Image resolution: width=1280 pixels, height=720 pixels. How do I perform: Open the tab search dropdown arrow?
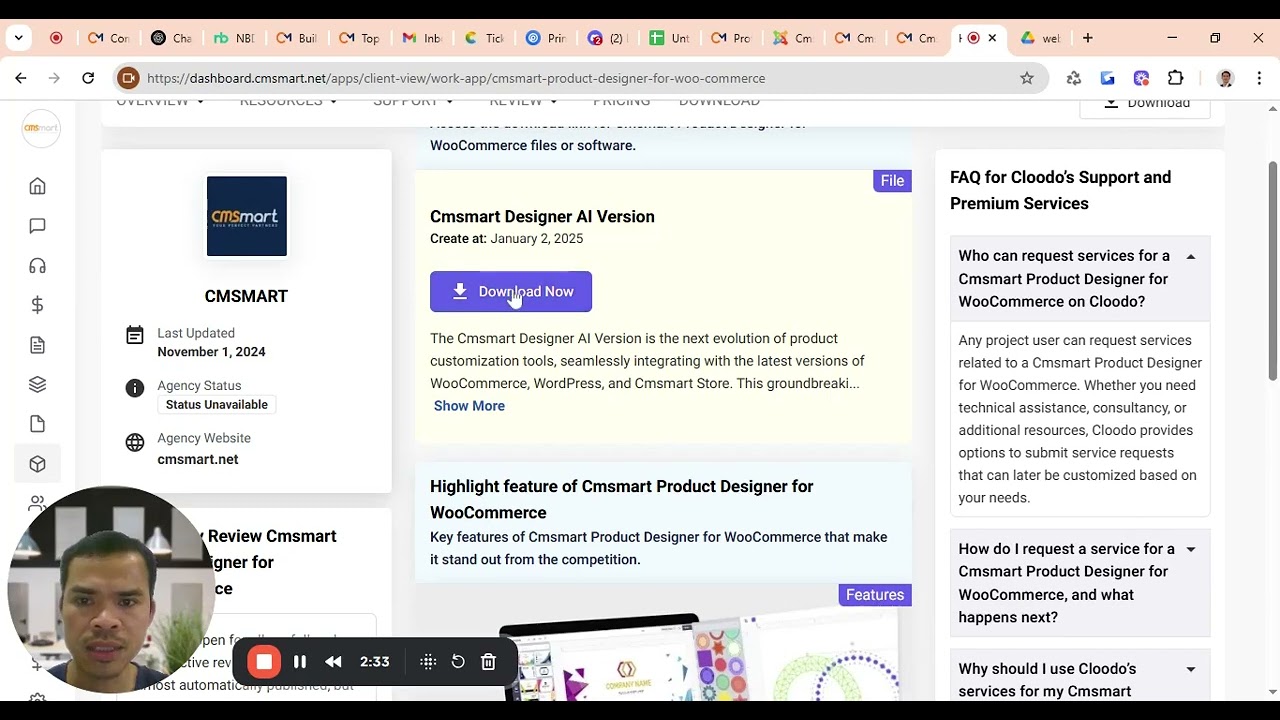click(18, 38)
